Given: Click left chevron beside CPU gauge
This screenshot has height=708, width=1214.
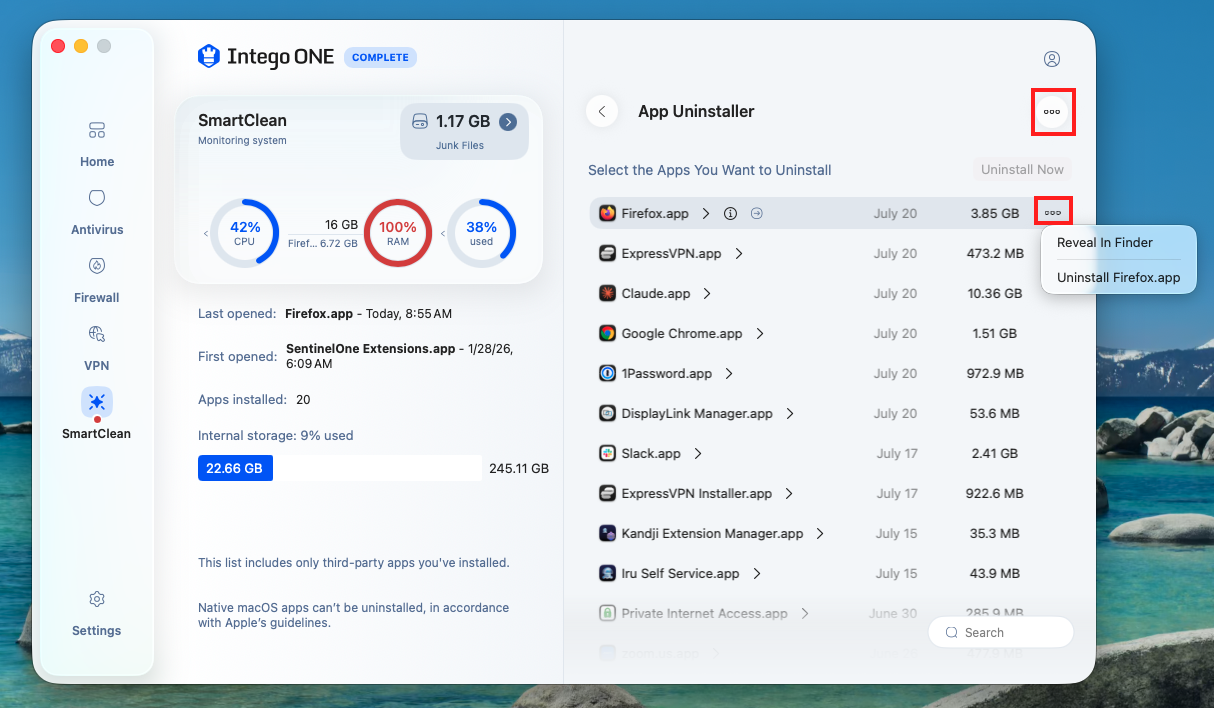Looking at the screenshot, I should [206, 233].
